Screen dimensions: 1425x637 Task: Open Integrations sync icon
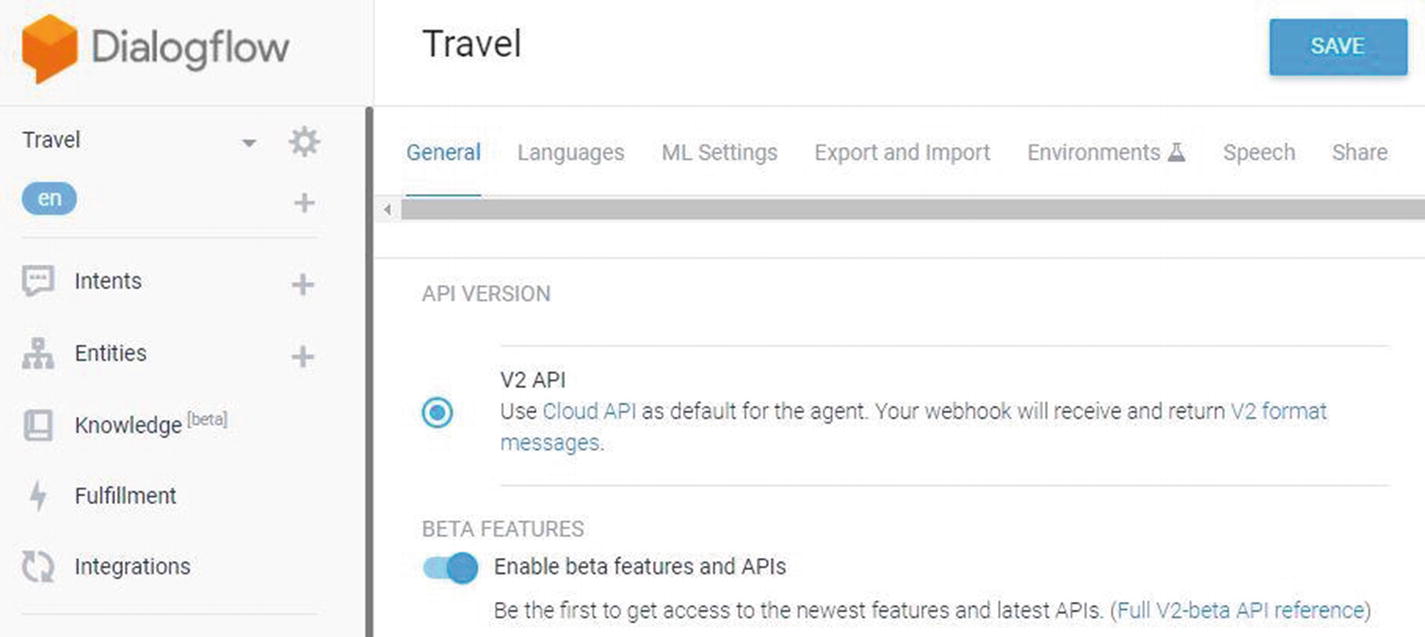pos(38,567)
